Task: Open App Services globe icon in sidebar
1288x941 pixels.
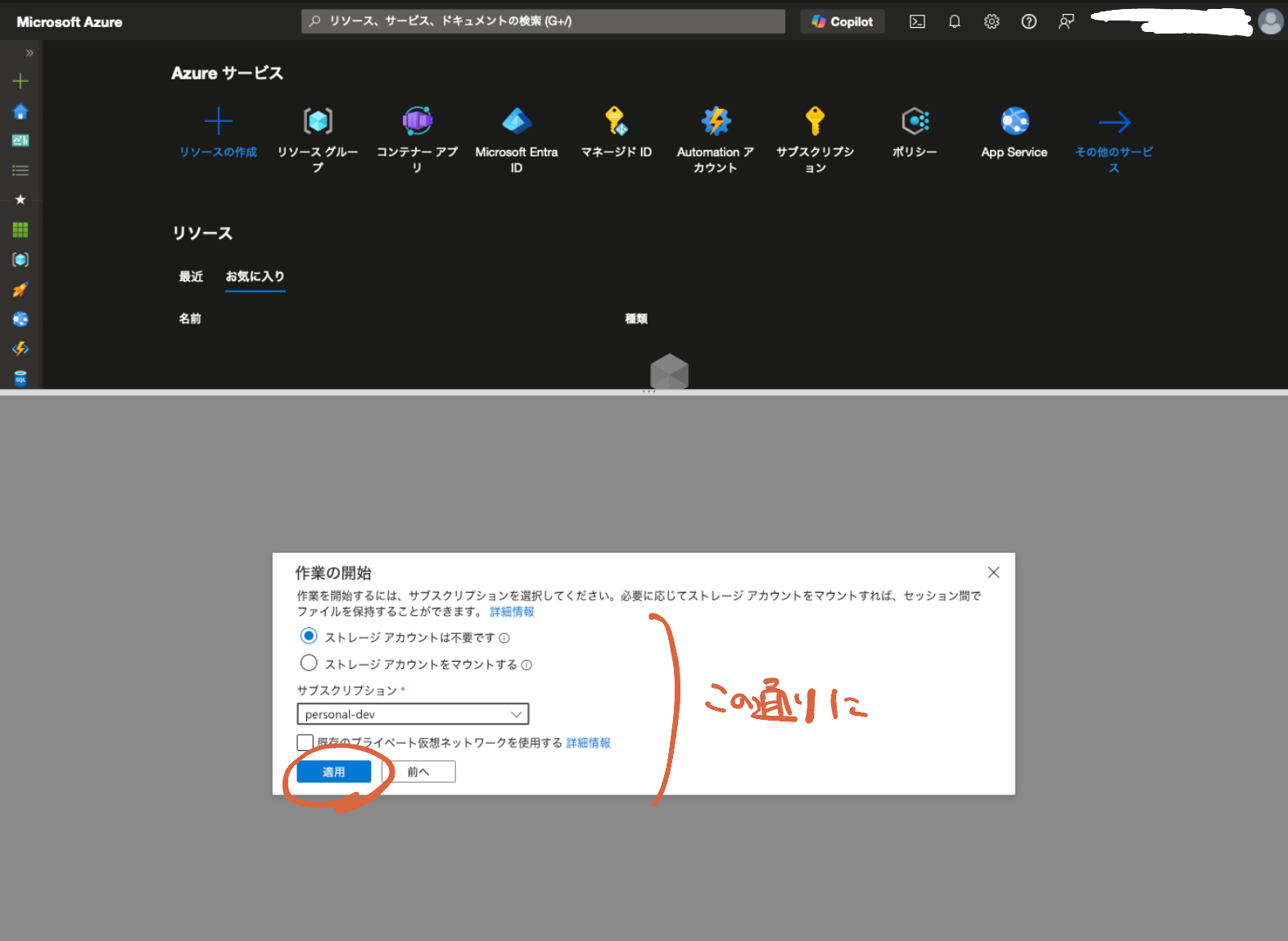Action: point(20,319)
